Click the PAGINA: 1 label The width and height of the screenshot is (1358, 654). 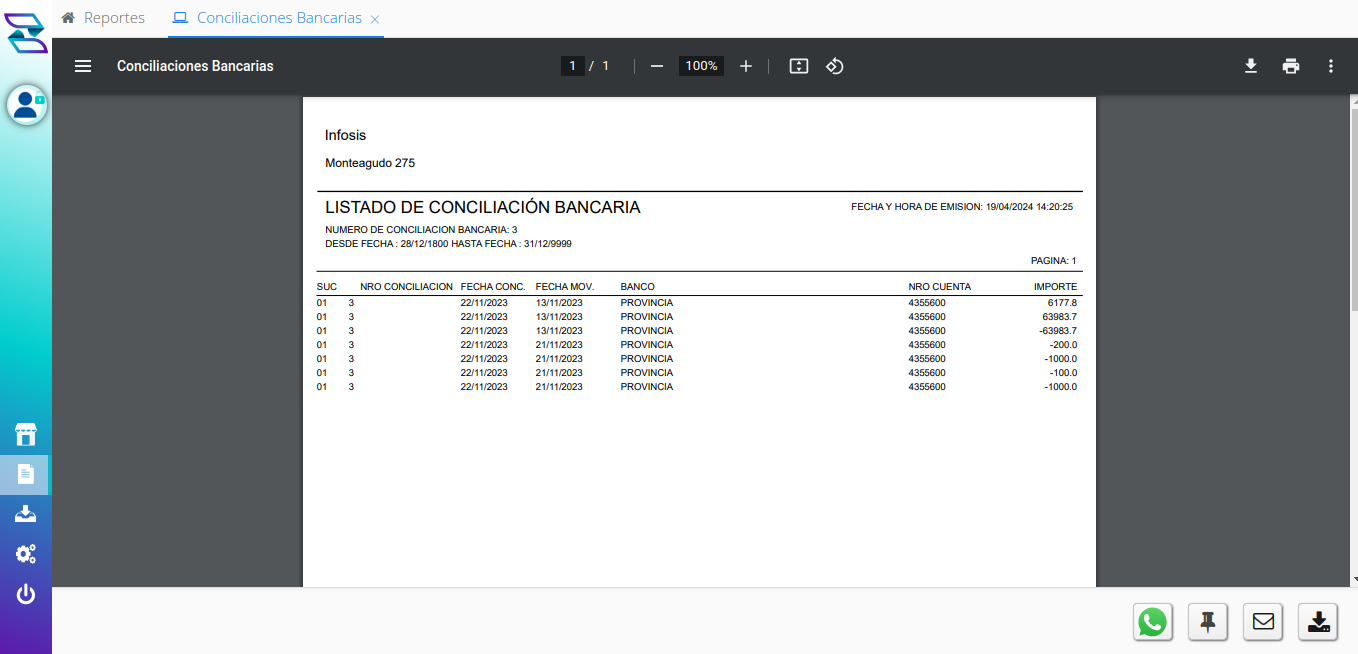(1054, 261)
